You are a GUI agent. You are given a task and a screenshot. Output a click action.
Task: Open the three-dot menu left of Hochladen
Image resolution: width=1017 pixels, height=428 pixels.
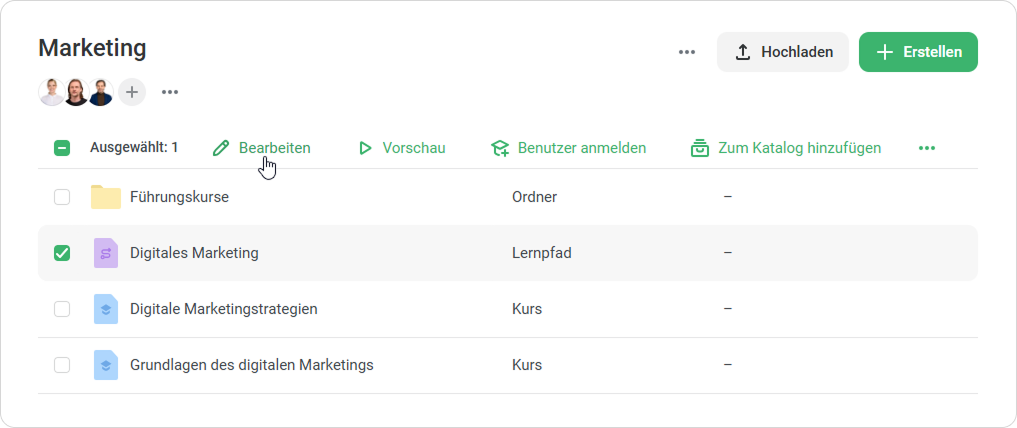point(687,52)
